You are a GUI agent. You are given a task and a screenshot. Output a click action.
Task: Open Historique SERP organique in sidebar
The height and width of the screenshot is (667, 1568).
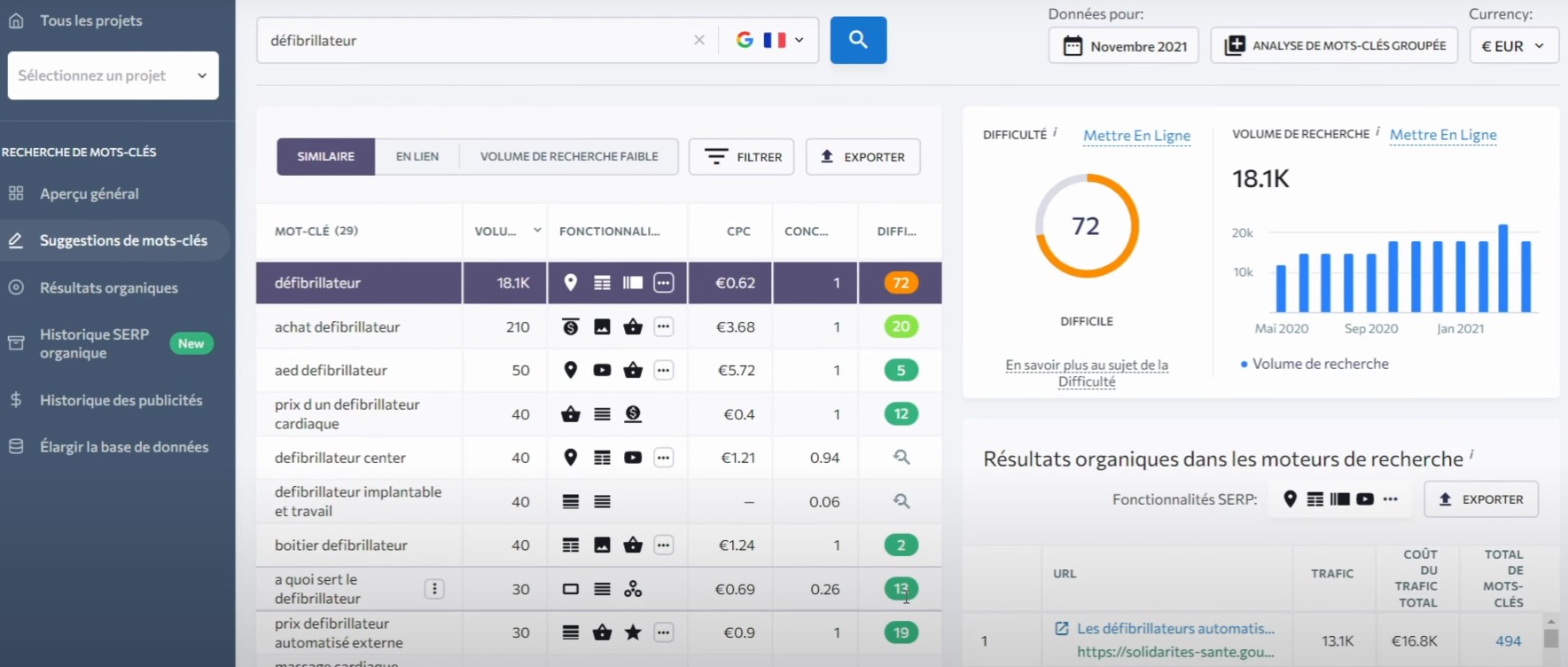[x=94, y=343]
